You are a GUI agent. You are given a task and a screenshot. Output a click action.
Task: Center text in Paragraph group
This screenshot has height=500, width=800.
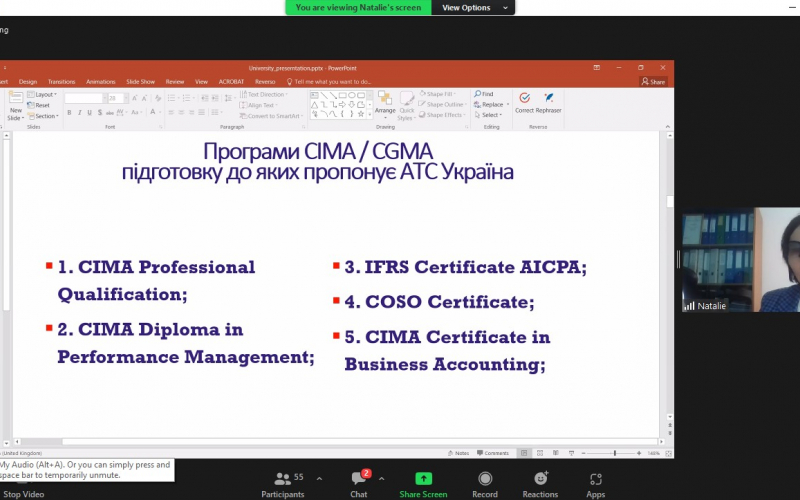pyautogui.click(x=181, y=112)
